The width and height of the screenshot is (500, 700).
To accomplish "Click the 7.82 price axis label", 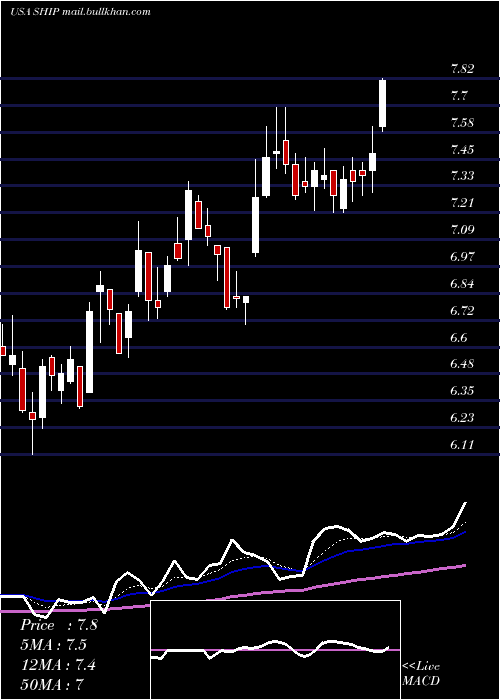I will pyautogui.click(x=462, y=69).
